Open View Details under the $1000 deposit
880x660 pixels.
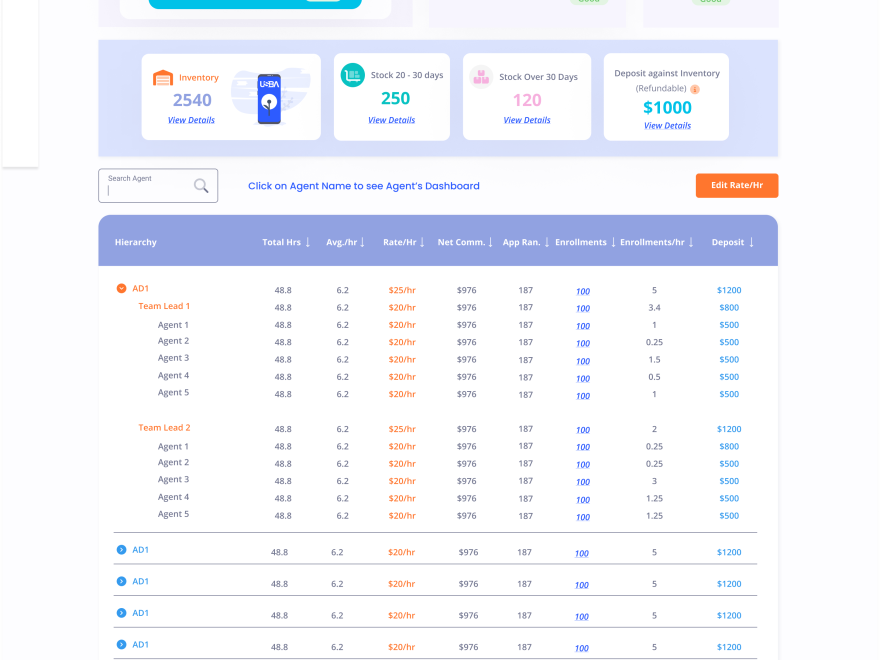pos(667,126)
